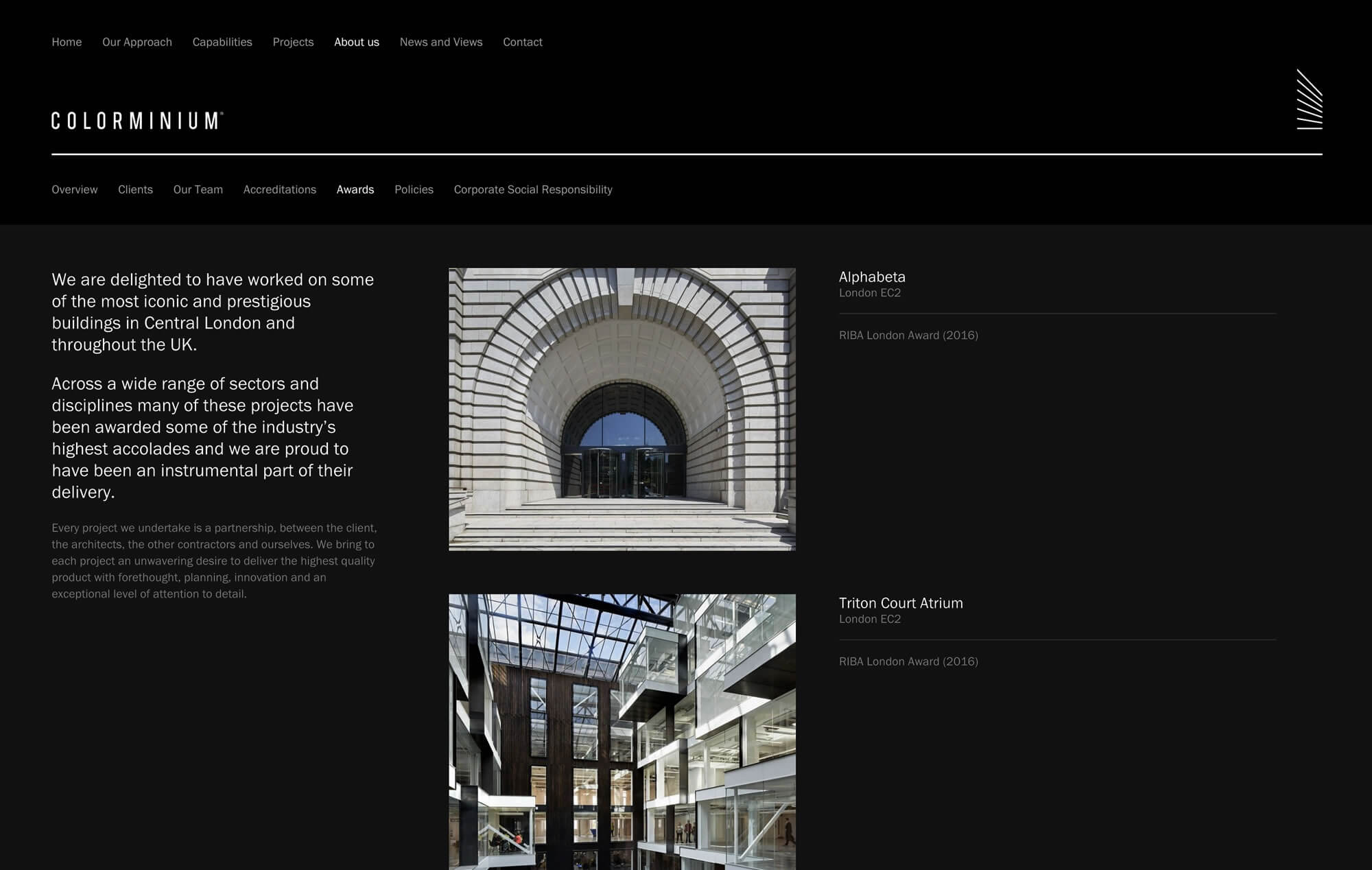Switch to the Overview sub-tab
Screen dimensions: 1372x870
pos(74,189)
